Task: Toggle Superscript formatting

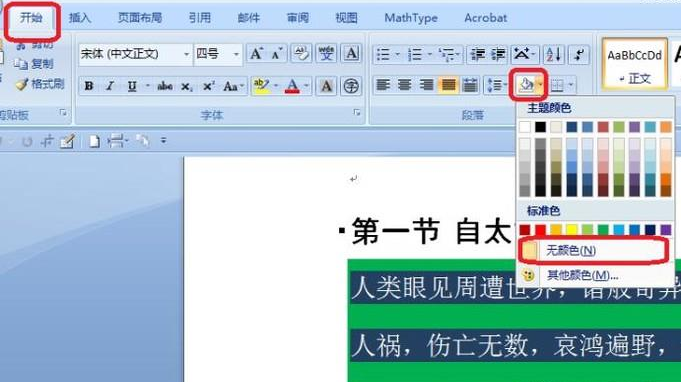Action: coord(208,86)
